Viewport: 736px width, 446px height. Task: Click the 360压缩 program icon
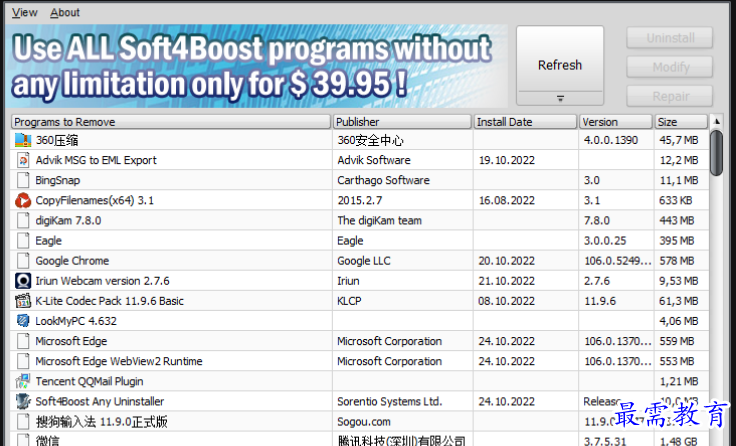click(x=23, y=140)
